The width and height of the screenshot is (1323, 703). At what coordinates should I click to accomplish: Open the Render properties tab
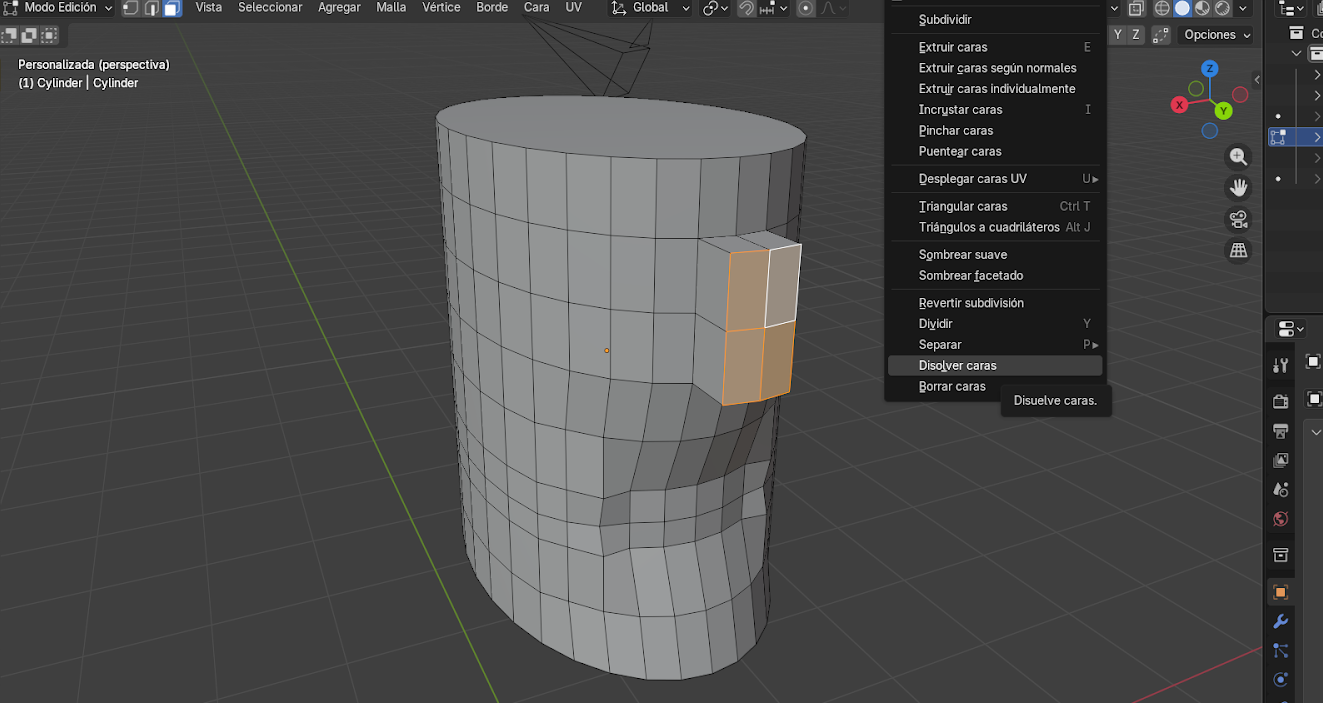click(x=1280, y=401)
